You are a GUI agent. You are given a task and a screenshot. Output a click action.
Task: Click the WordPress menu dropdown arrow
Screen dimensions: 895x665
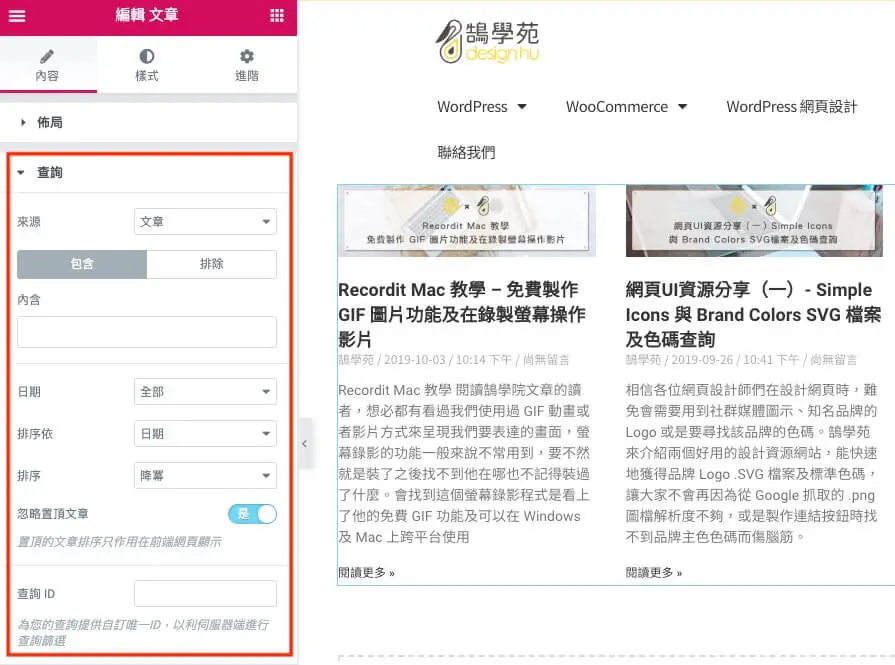click(x=522, y=107)
